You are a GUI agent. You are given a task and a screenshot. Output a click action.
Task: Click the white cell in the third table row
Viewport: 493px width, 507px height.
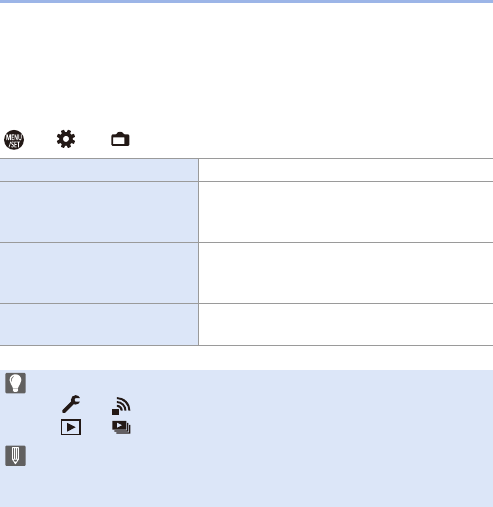click(x=346, y=273)
